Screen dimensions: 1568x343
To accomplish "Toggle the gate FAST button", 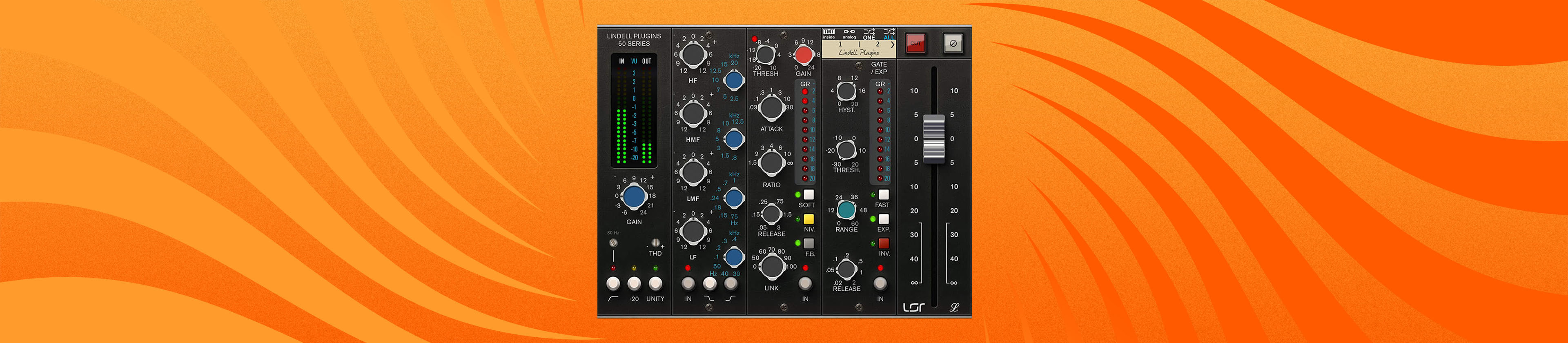I will 883,195.
